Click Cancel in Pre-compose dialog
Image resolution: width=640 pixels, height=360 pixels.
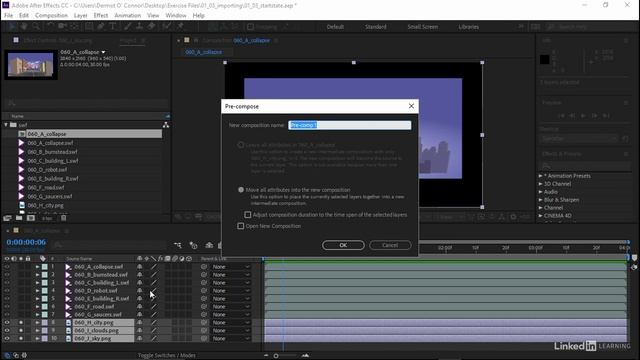[x=390, y=245]
